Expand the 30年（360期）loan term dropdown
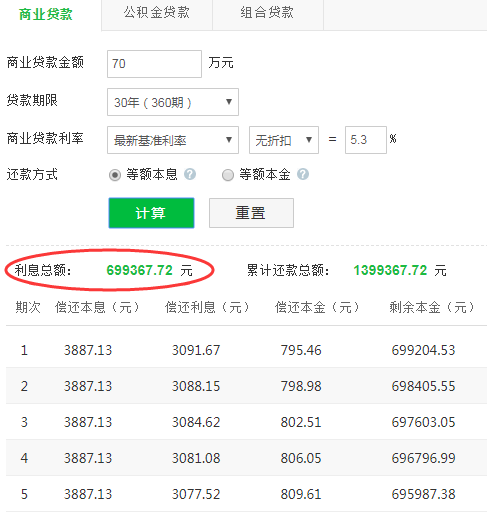The width and height of the screenshot is (487, 516). [173, 102]
